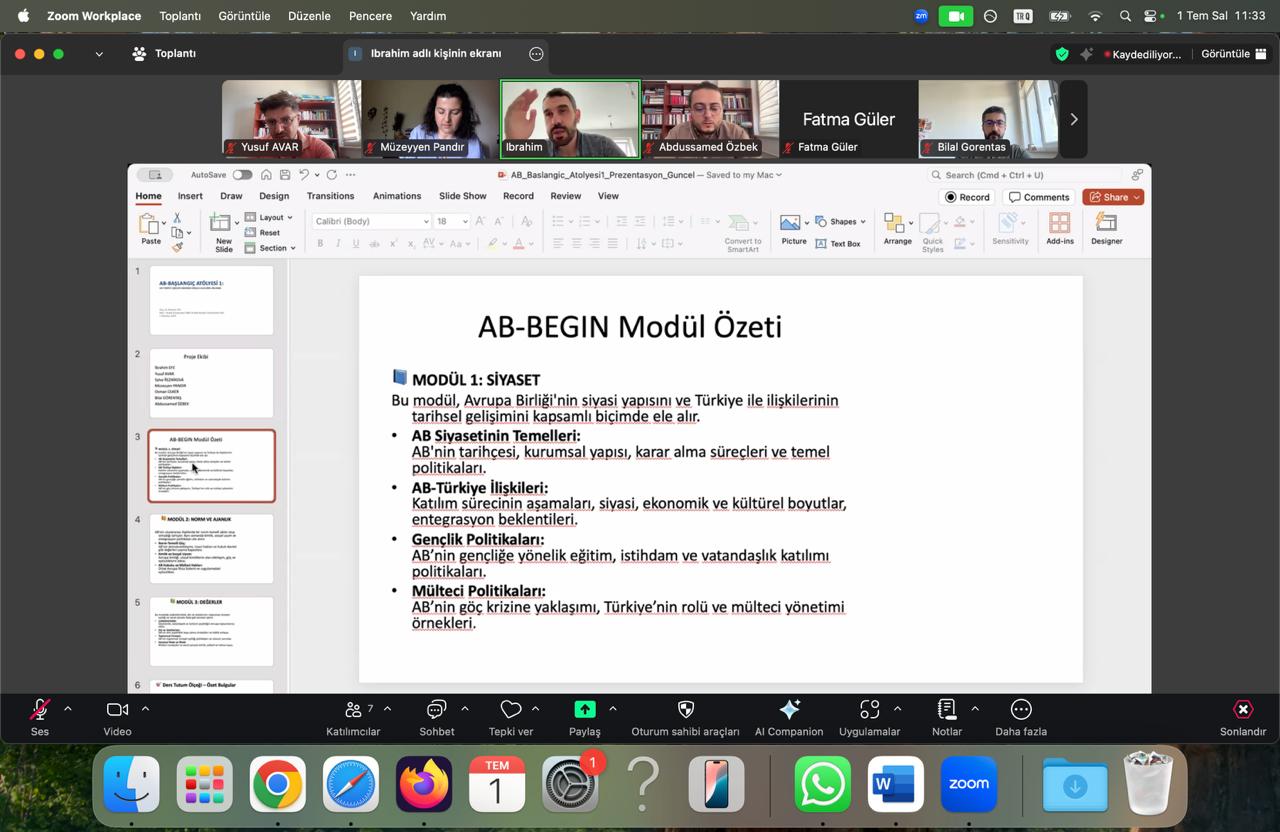
Task: Click the green Paylaş share screen icon
Action: point(585,709)
